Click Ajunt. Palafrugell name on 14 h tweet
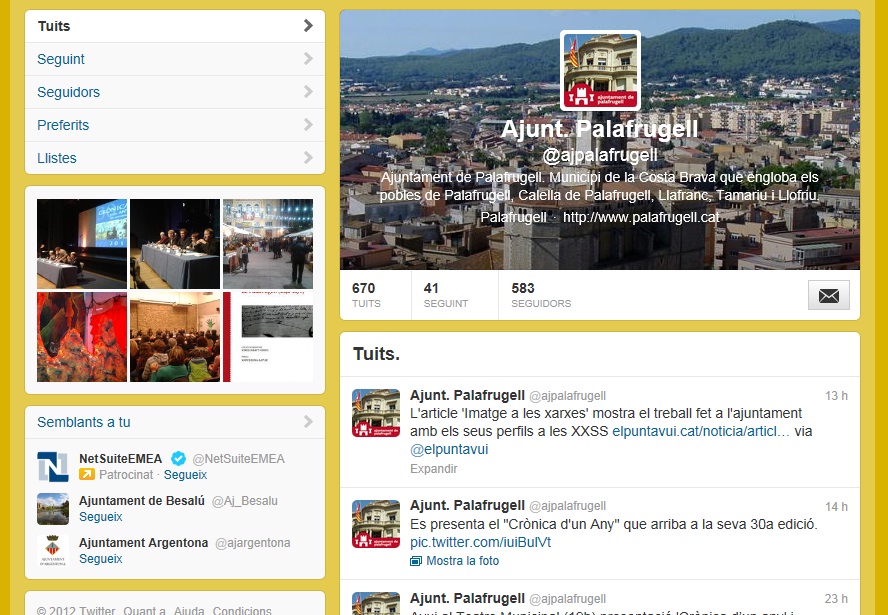 click(x=467, y=505)
